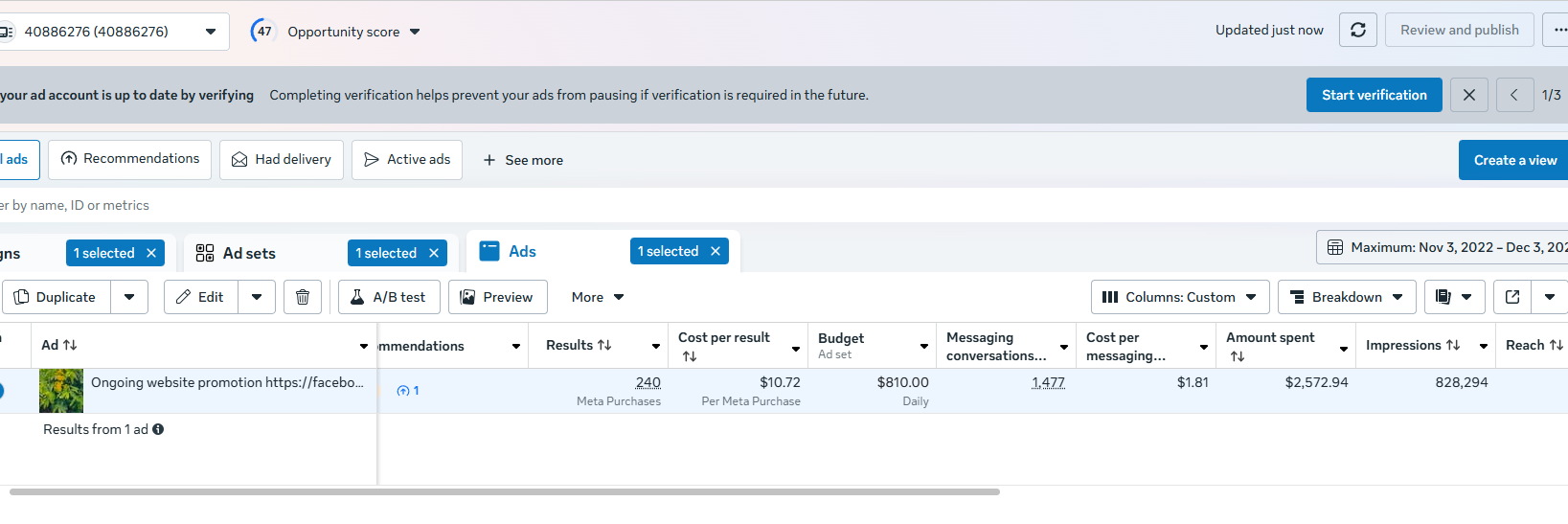The width and height of the screenshot is (1568, 524).
Task: Expand the Opportunity score dropdown
Action: click(x=352, y=32)
